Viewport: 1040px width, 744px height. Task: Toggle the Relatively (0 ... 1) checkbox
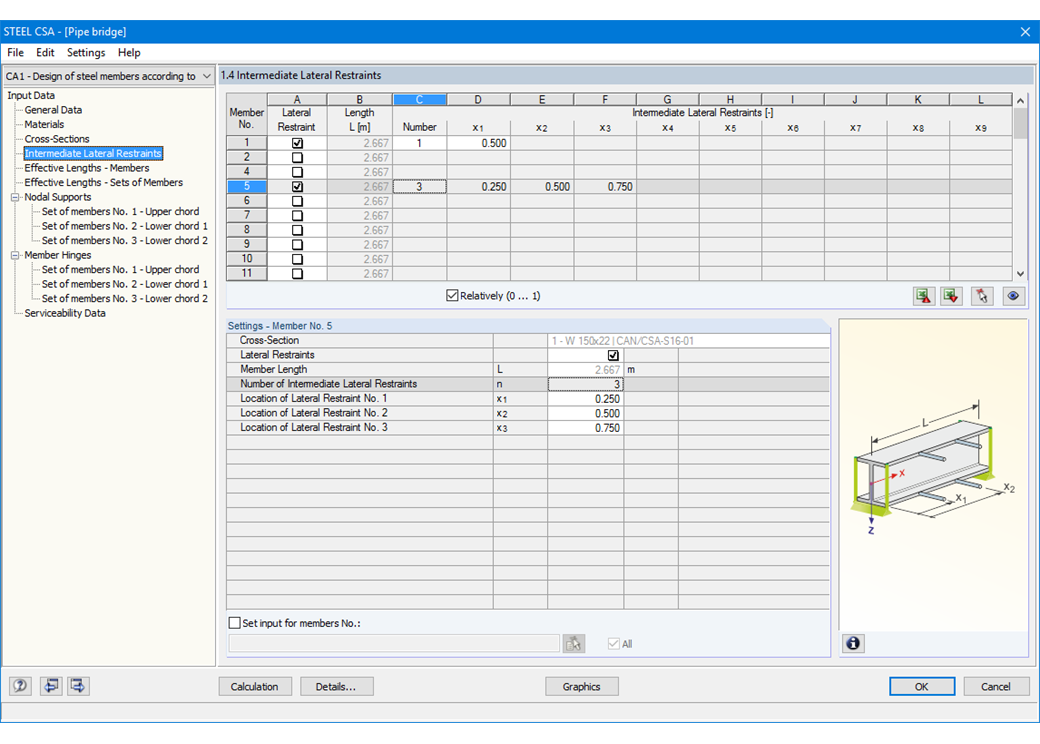[452, 296]
